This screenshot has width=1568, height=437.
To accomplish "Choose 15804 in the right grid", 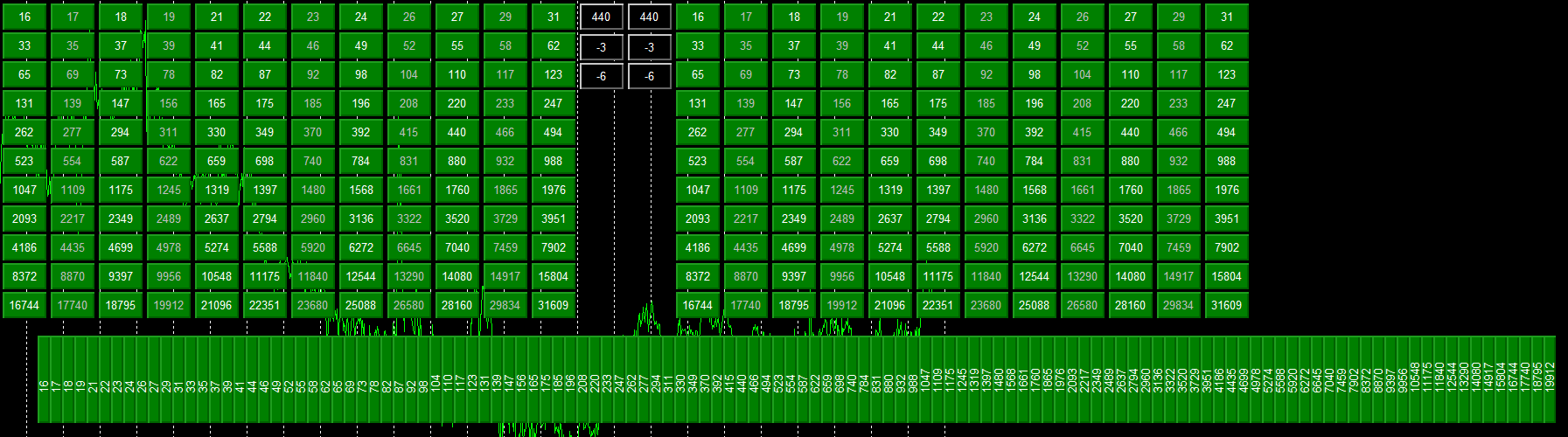I will coord(1227,276).
